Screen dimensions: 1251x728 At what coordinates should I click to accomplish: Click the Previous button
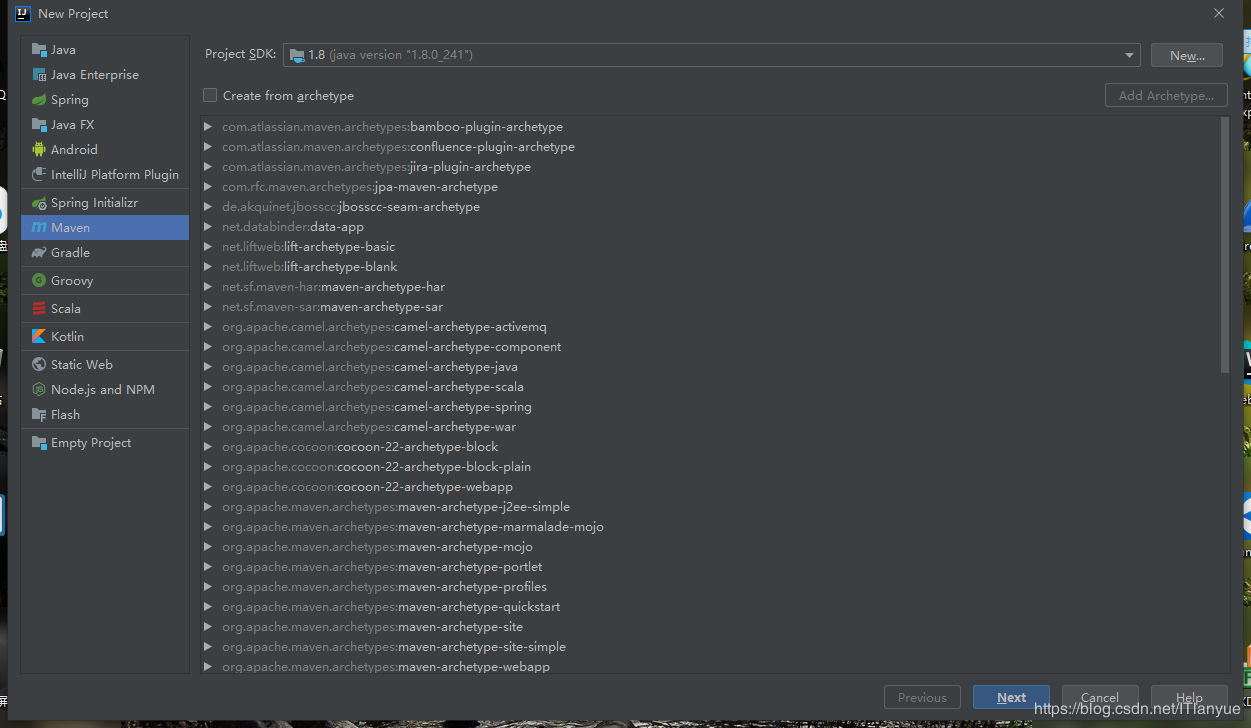(x=922, y=698)
